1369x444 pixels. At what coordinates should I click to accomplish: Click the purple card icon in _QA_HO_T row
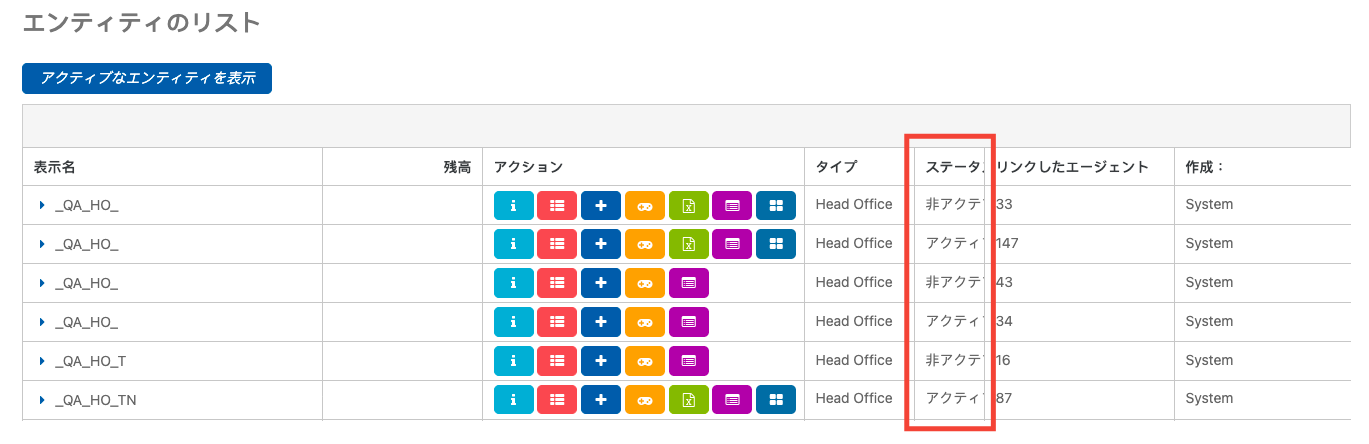tap(688, 360)
